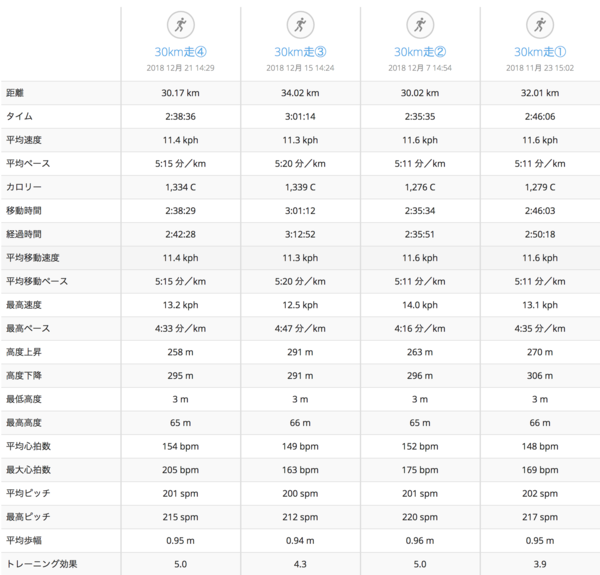Click max heart rate 163 bpm
This screenshot has height=575, width=600.
pos(300,470)
